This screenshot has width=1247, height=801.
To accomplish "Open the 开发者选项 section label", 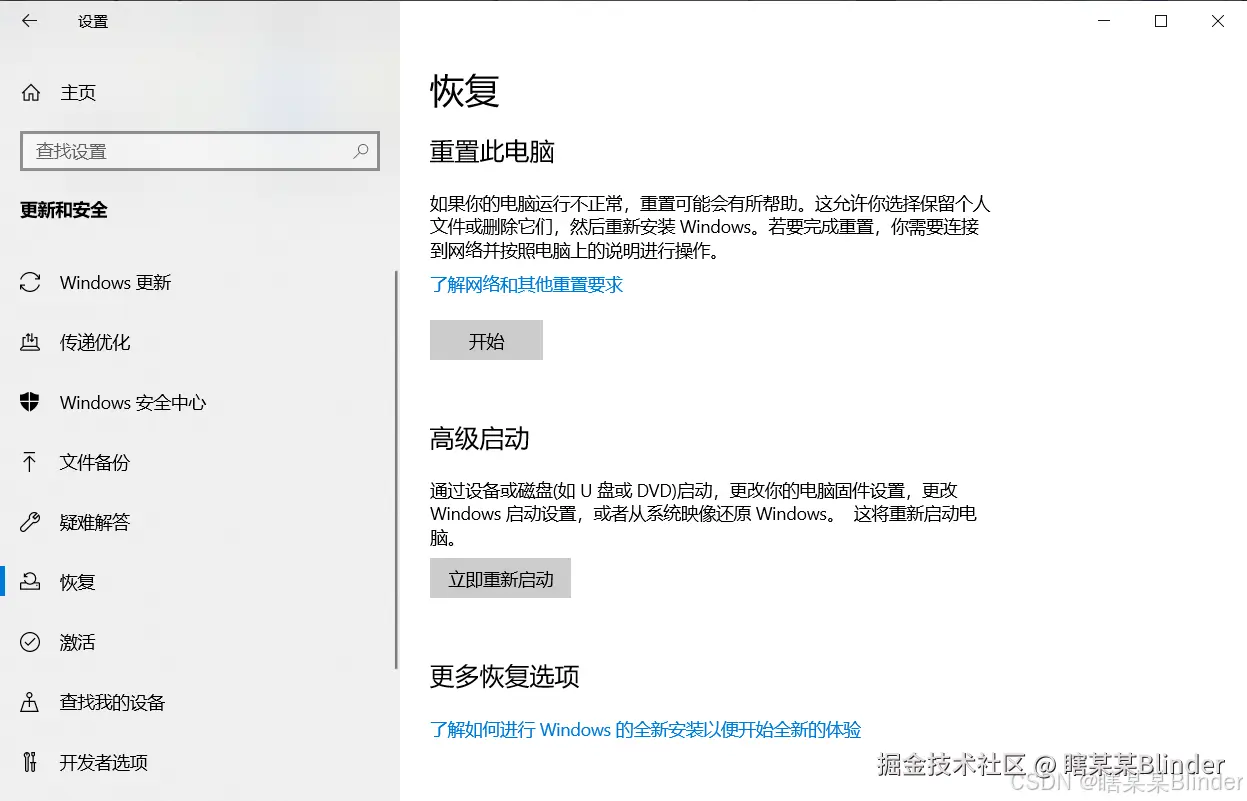I will [x=104, y=762].
